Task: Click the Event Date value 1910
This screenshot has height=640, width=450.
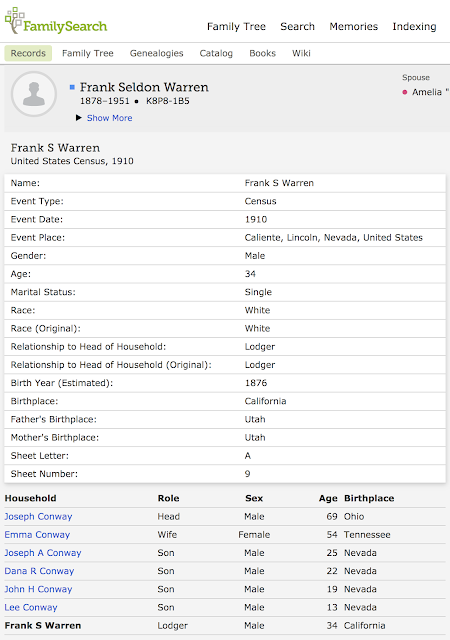Action: click(256, 220)
